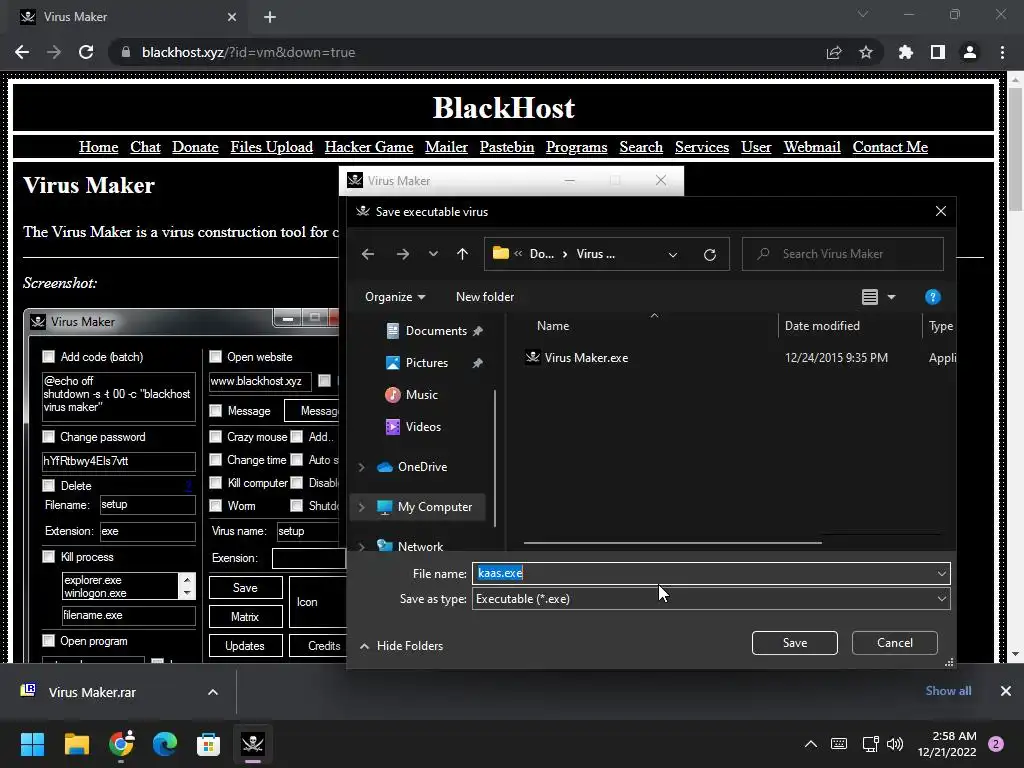
Task: Switch to Virus Maker skull taskbar icon
Action: (x=253, y=744)
